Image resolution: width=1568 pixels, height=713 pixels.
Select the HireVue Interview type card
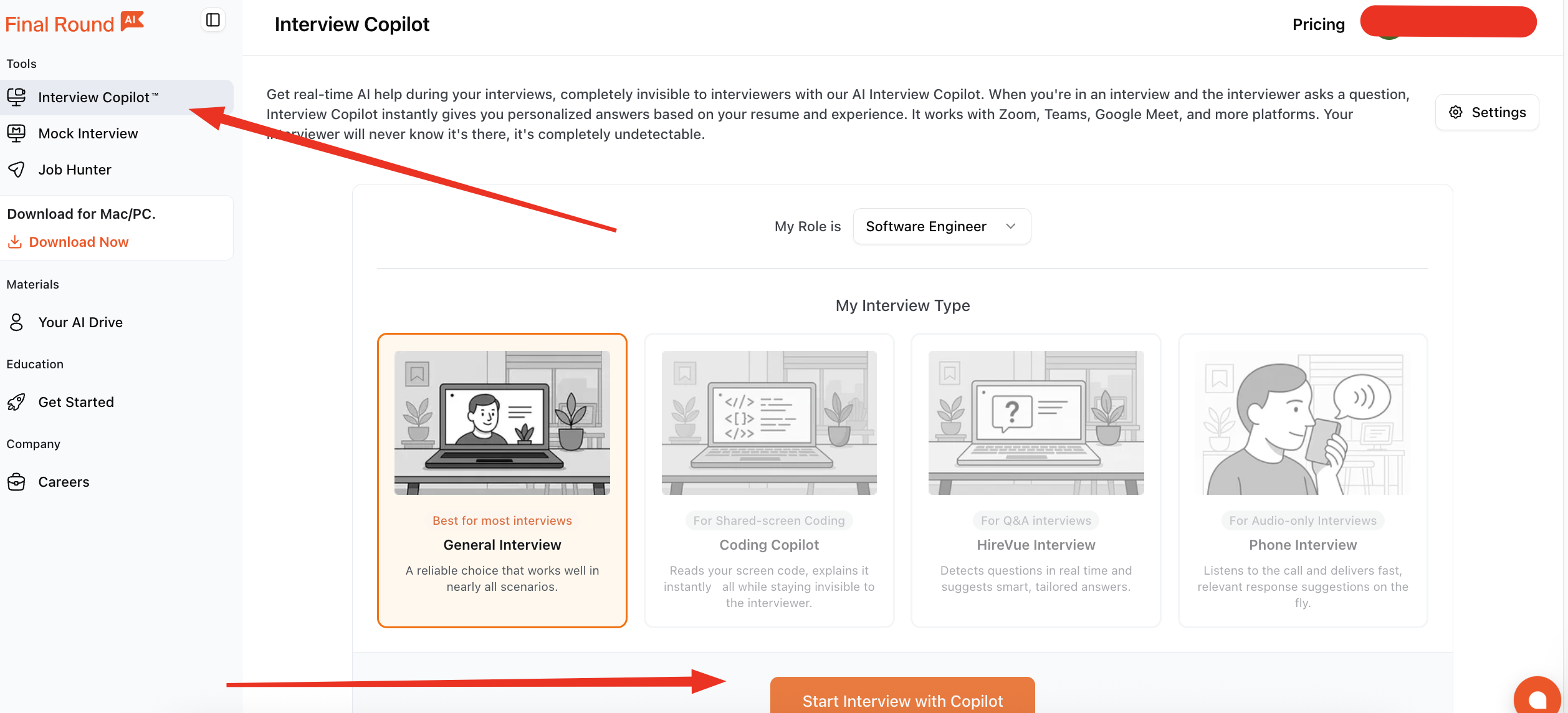pyautogui.click(x=1035, y=480)
